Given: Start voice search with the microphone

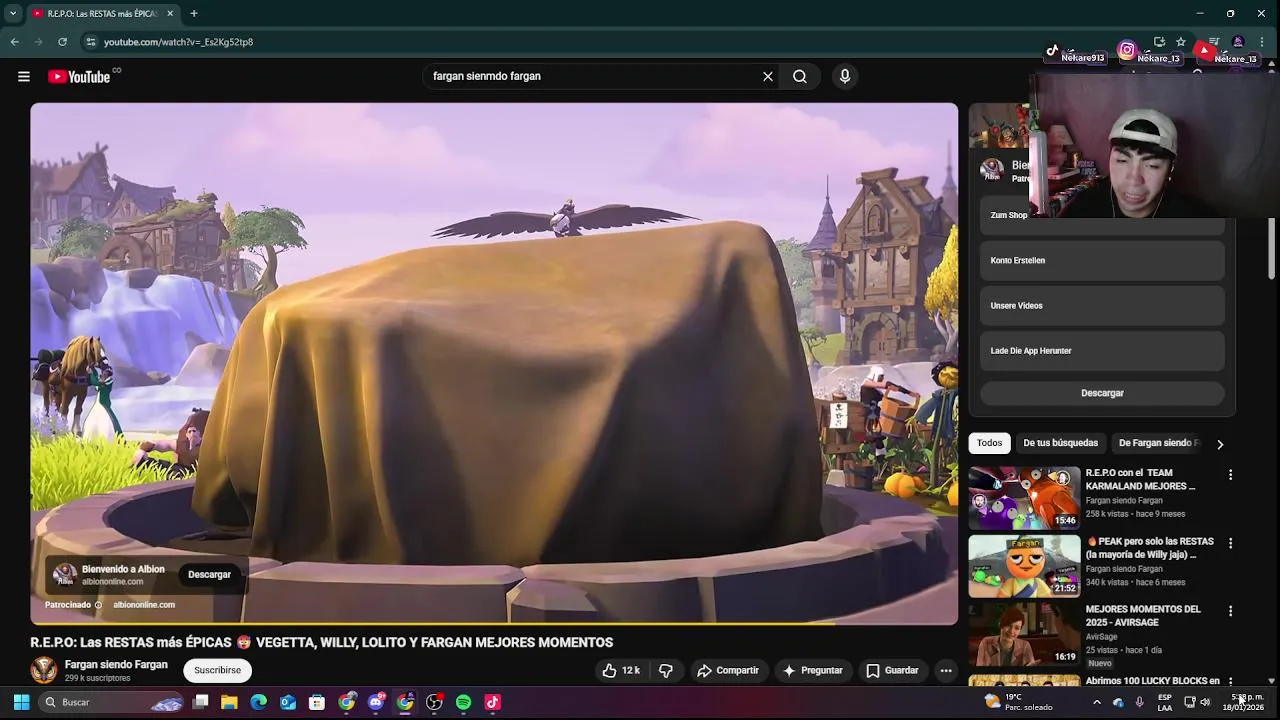Looking at the screenshot, I should [x=845, y=76].
